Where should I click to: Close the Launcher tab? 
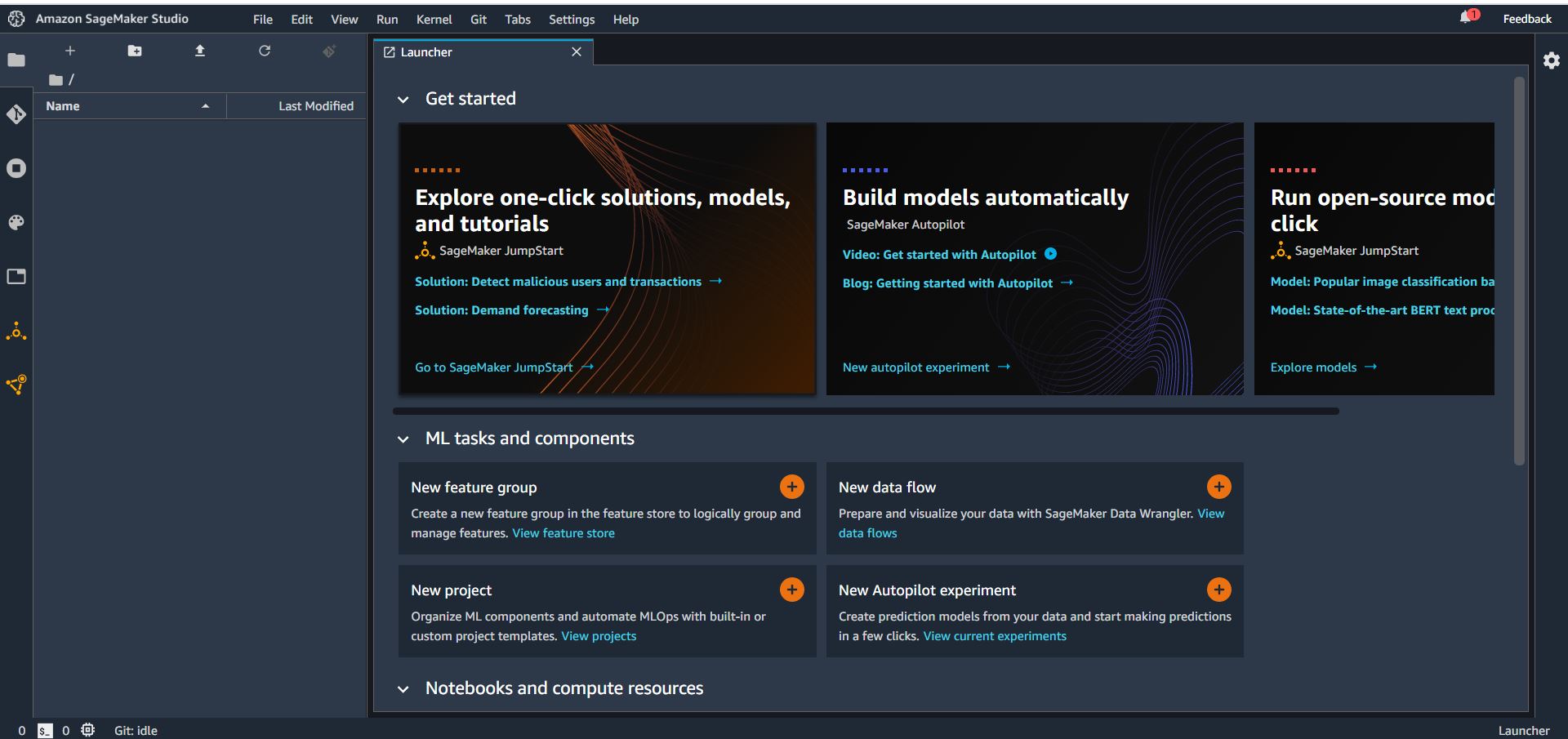coord(577,51)
